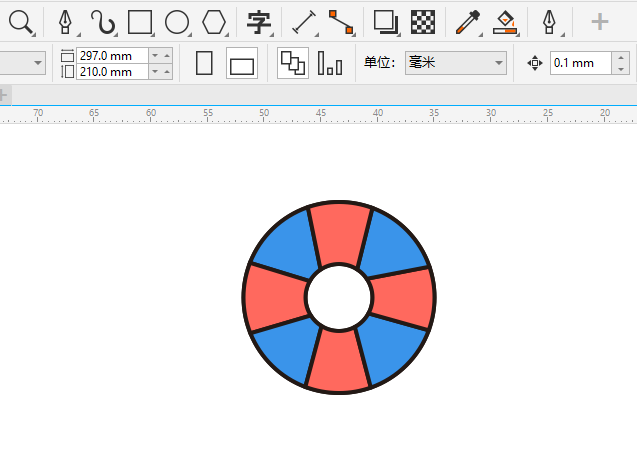Click the bottom red wheel segment

[x=339, y=361]
